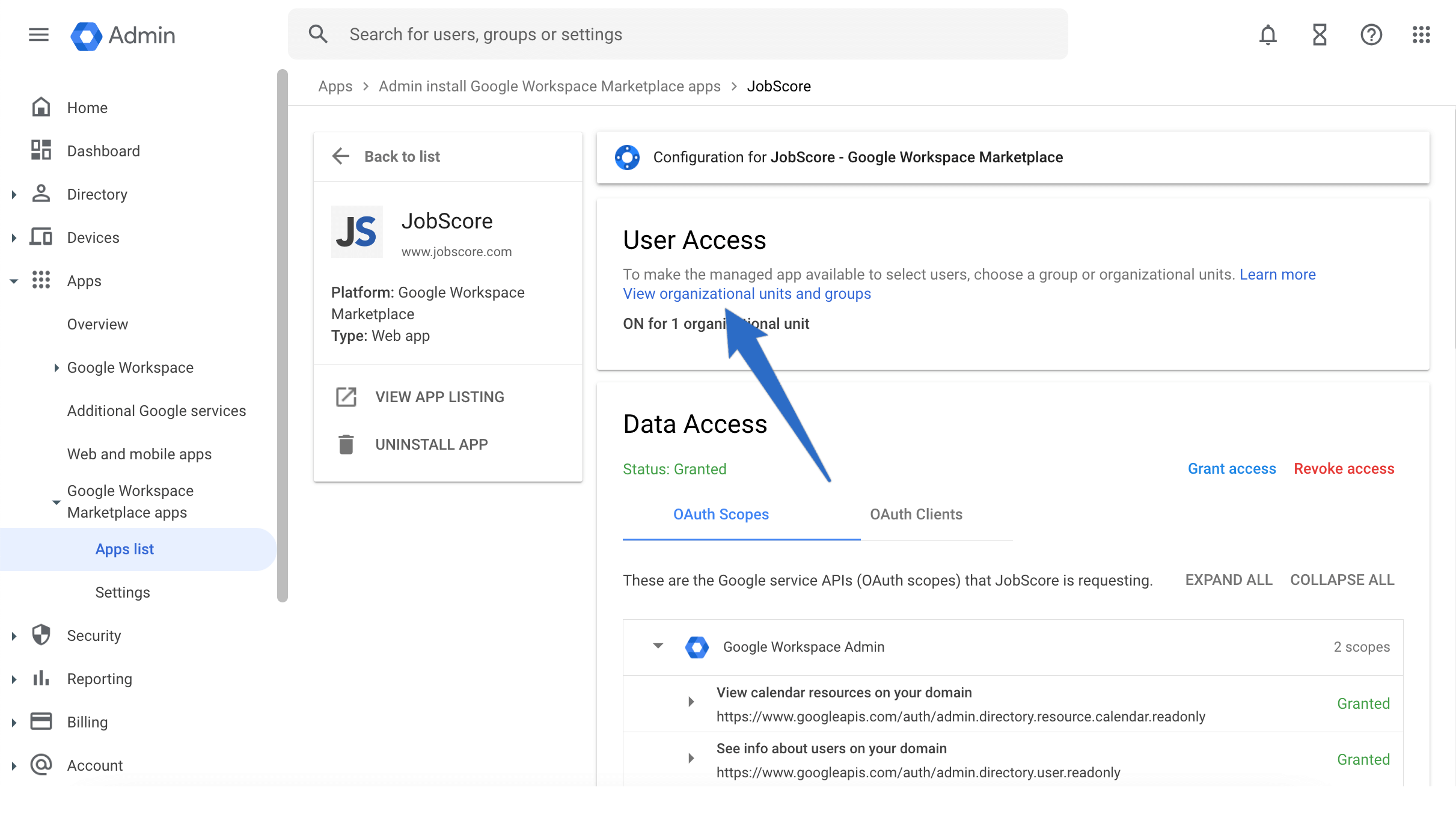Image resolution: width=1456 pixels, height=814 pixels.
Task: Open the help question mark icon
Action: (x=1371, y=35)
